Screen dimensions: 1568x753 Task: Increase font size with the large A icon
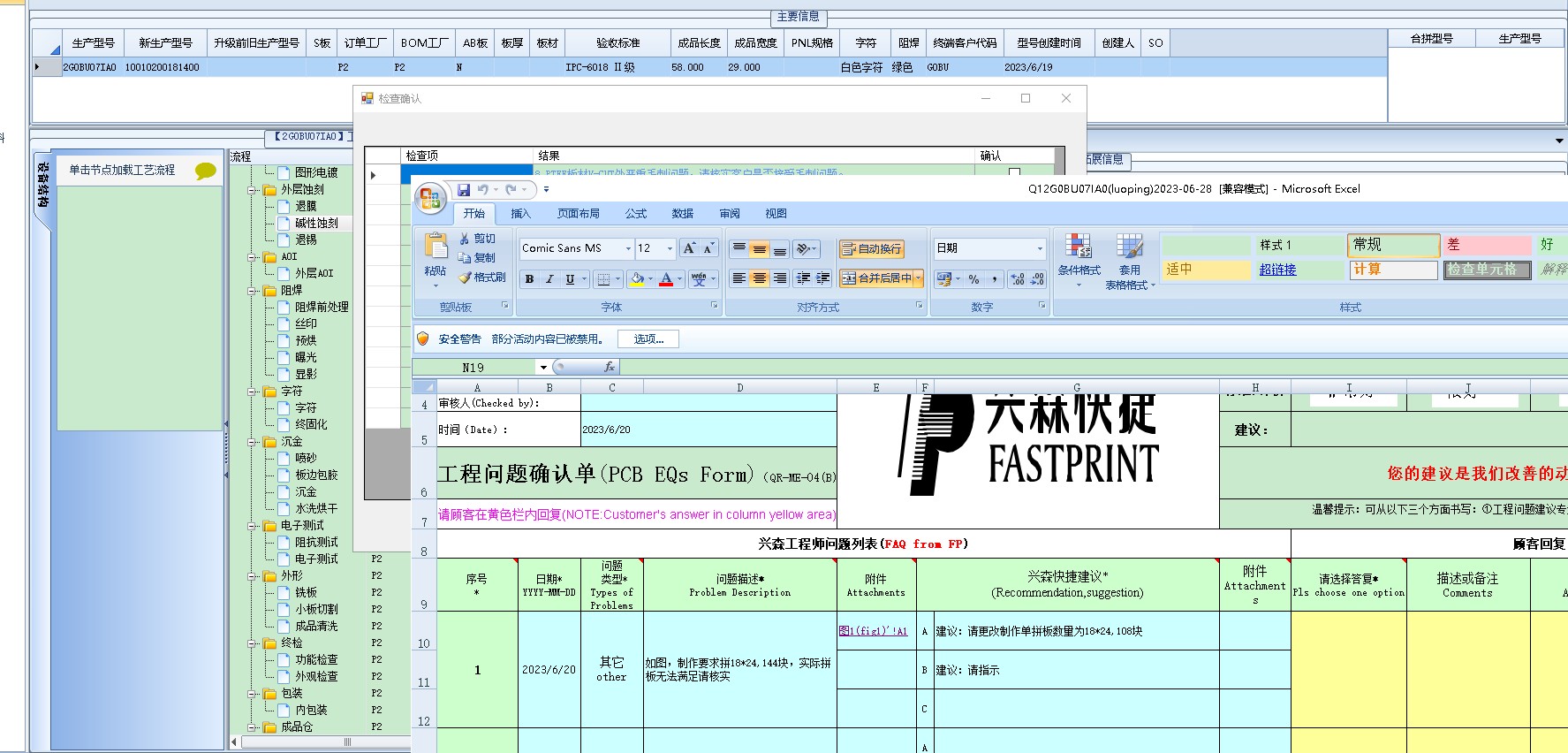pos(689,248)
